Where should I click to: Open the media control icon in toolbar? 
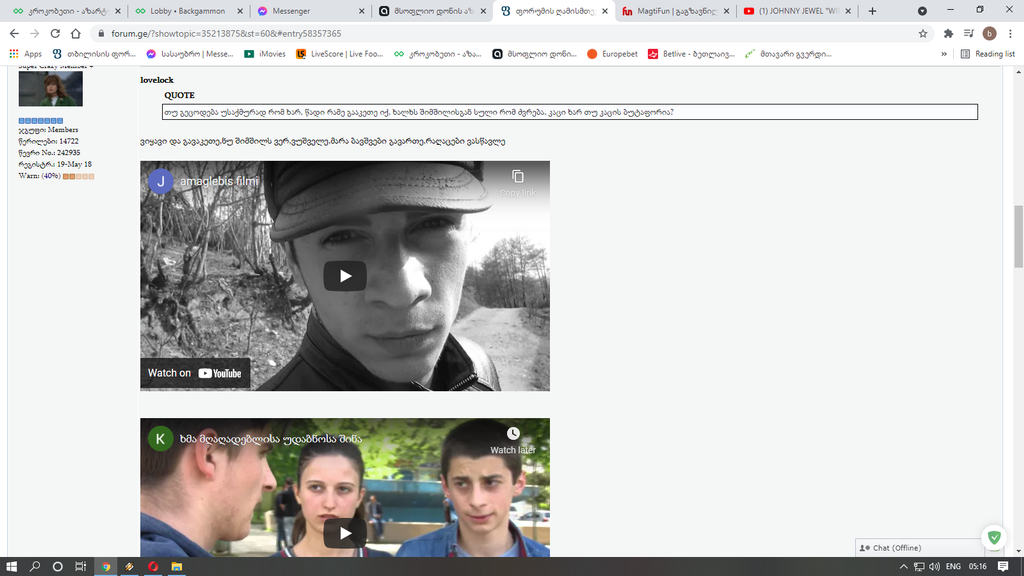click(x=968, y=33)
